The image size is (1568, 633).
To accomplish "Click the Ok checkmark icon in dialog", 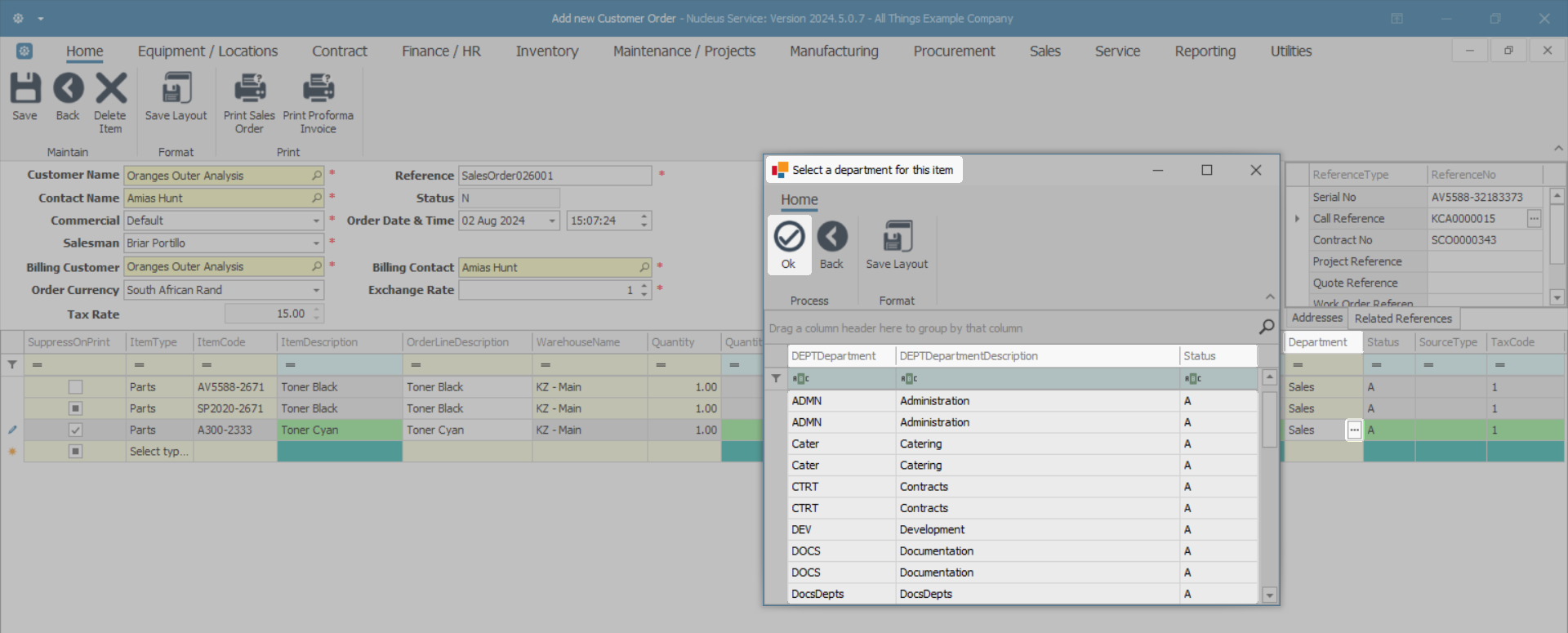I will (x=789, y=238).
